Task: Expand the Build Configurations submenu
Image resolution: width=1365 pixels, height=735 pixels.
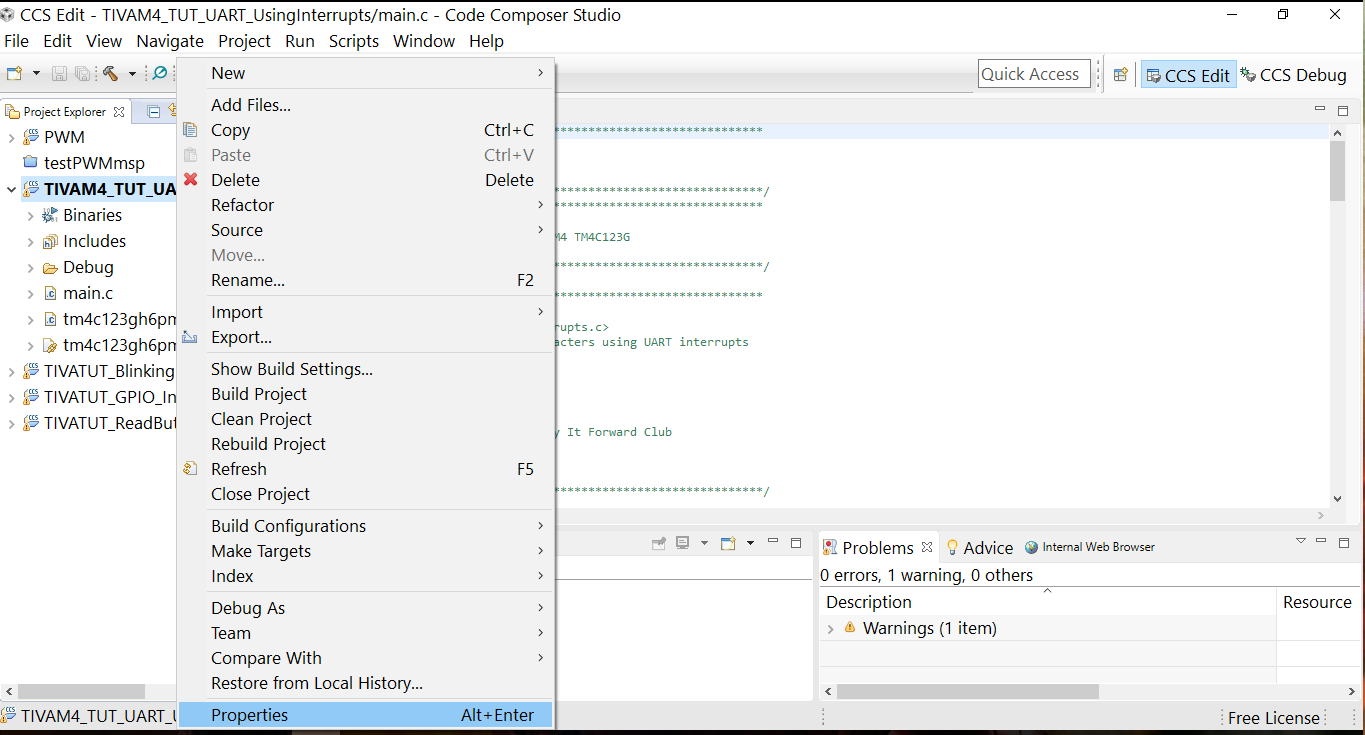Action: coord(365,526)
